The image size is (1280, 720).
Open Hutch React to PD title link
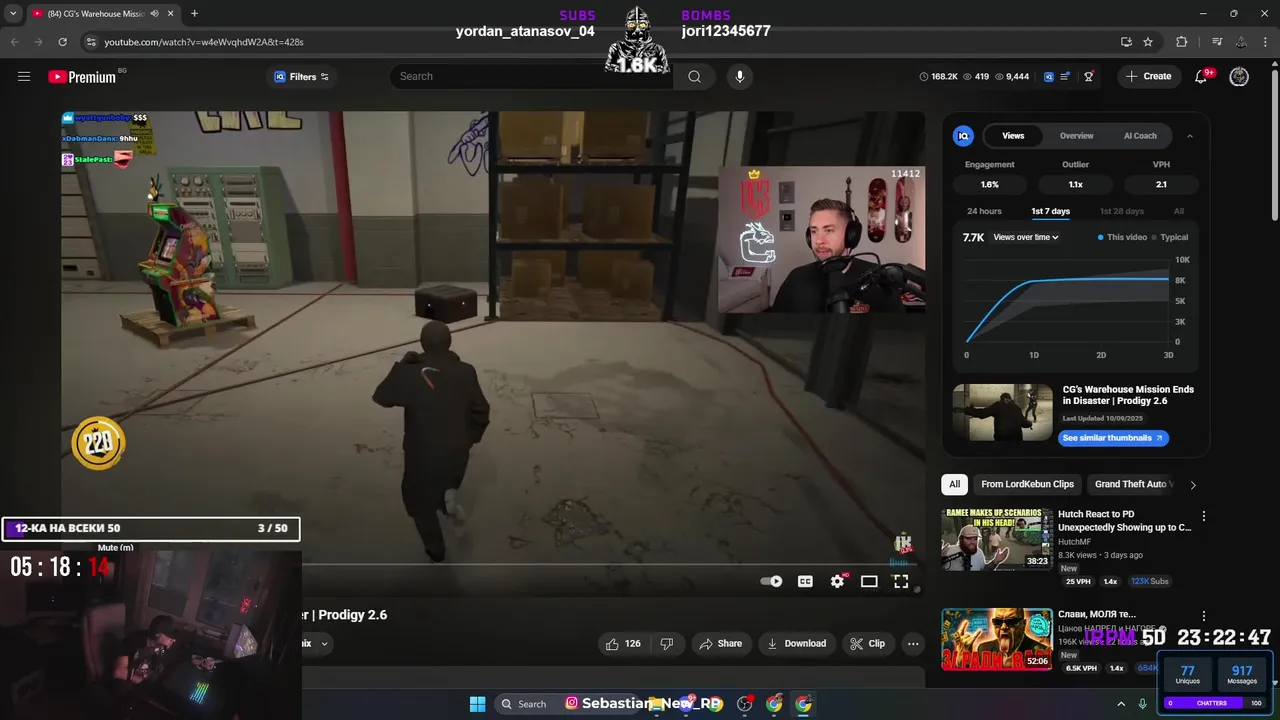1124,521
